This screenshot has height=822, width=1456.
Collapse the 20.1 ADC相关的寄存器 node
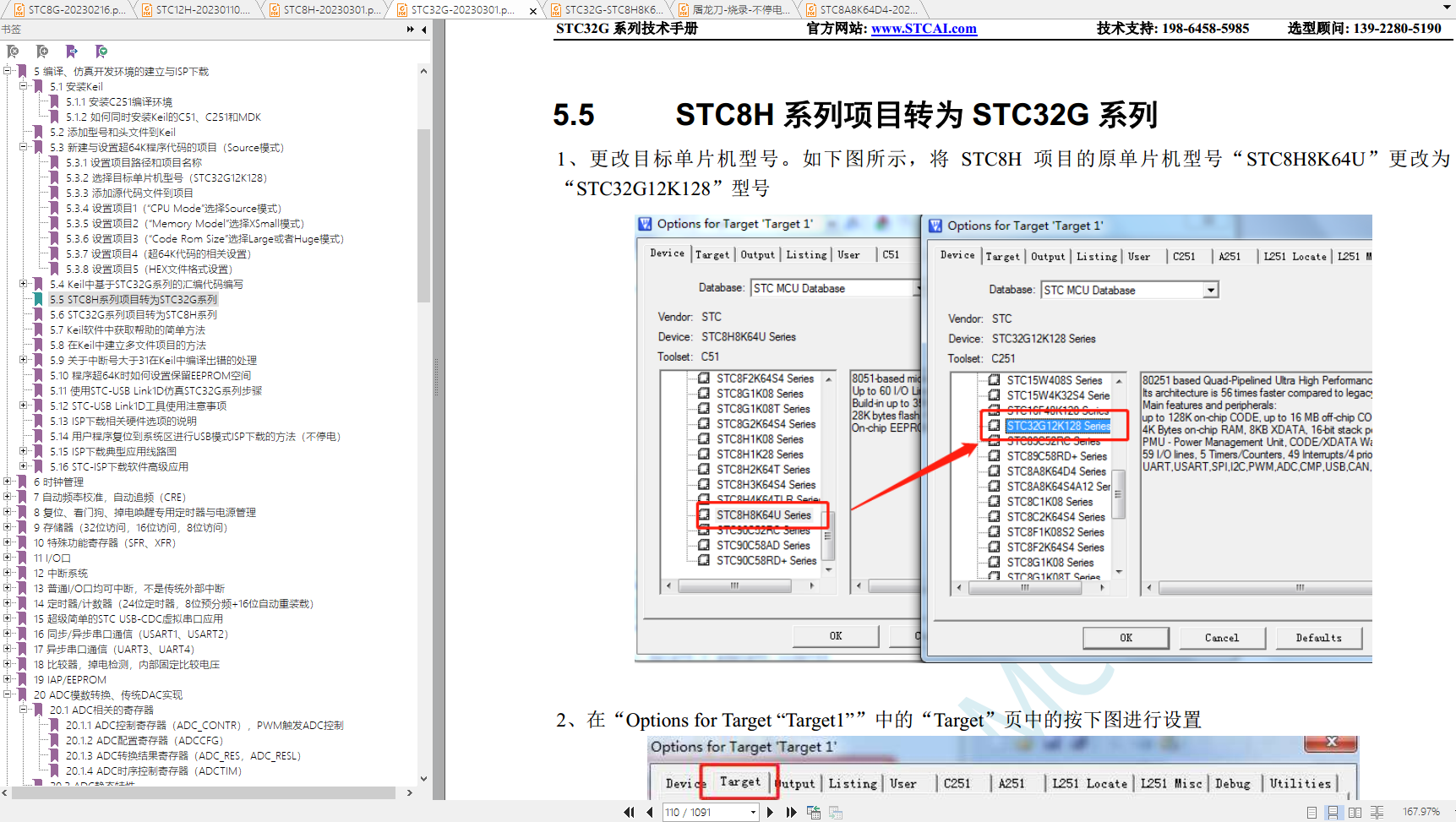(x=24, y=710)
